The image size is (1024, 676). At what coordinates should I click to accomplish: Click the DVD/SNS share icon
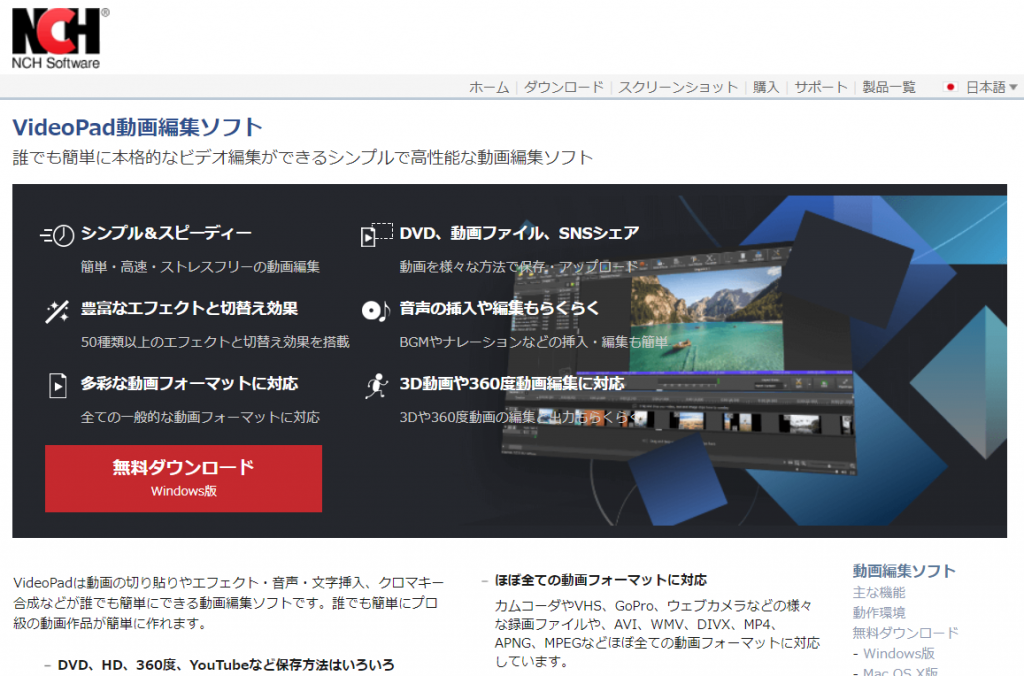tap(377, 234)
